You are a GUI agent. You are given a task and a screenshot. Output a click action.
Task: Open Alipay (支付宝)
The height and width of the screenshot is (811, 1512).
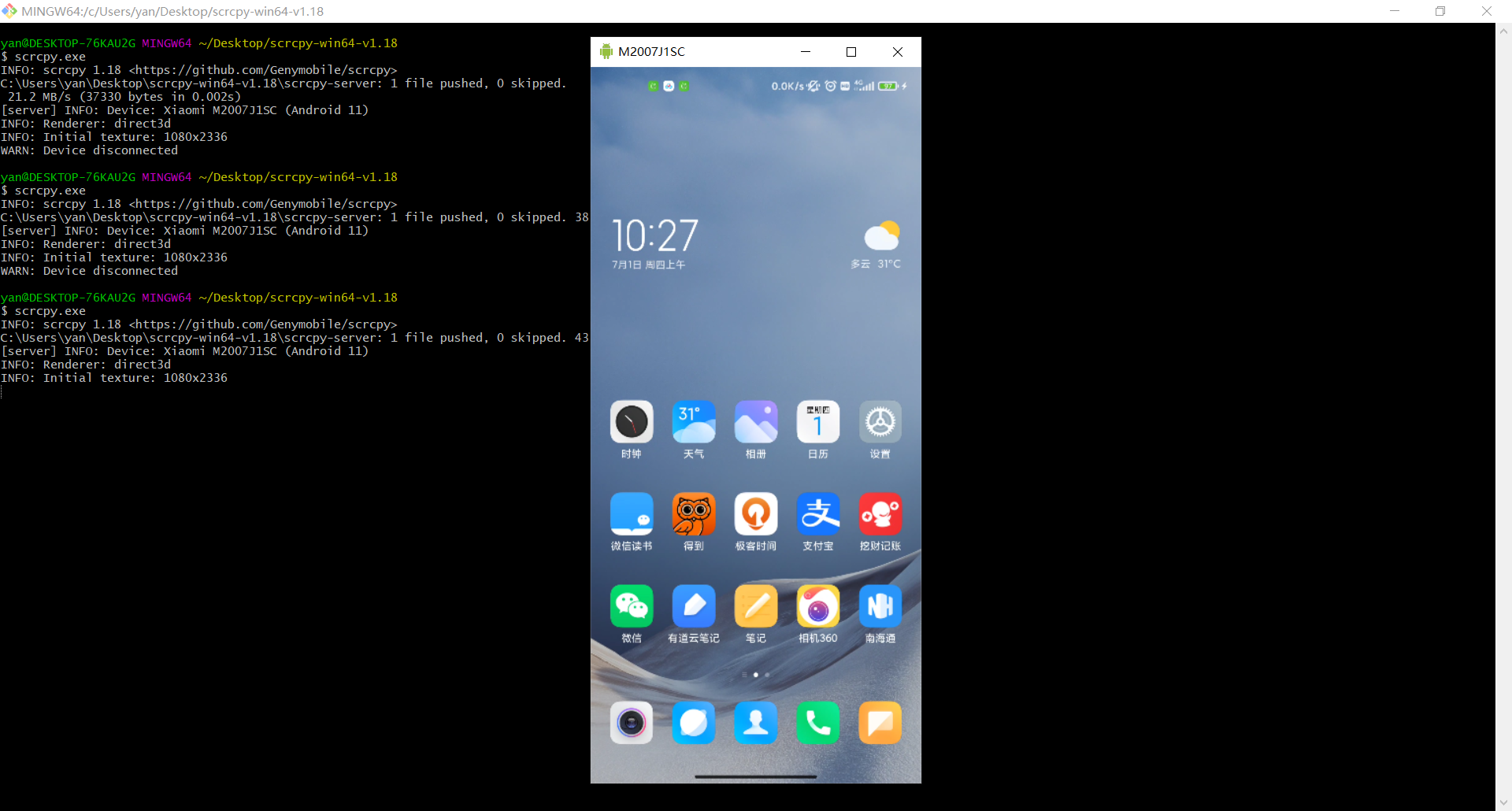(x=817, y=515)
